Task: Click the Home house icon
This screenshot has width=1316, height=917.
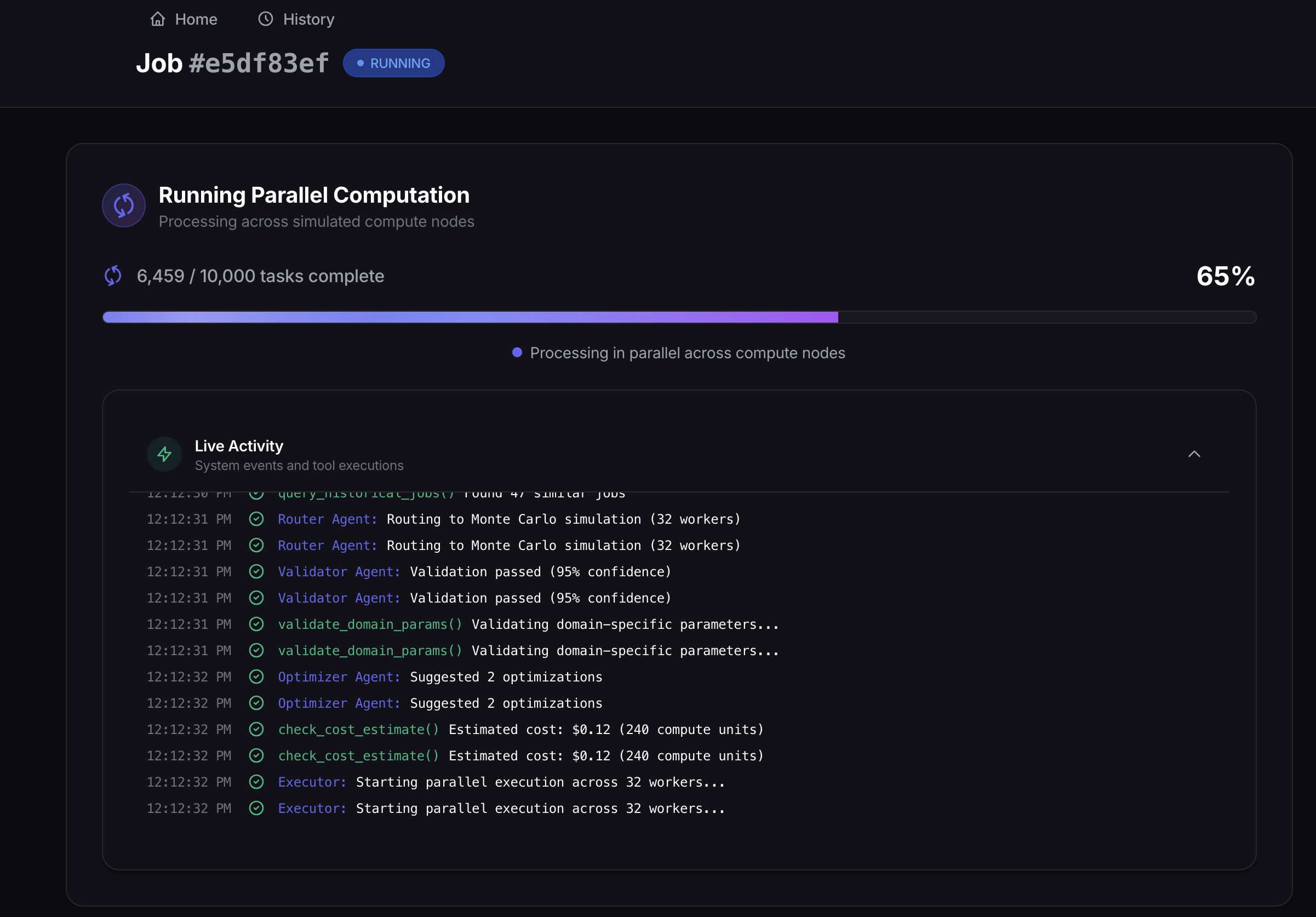Action: [158, 20]
